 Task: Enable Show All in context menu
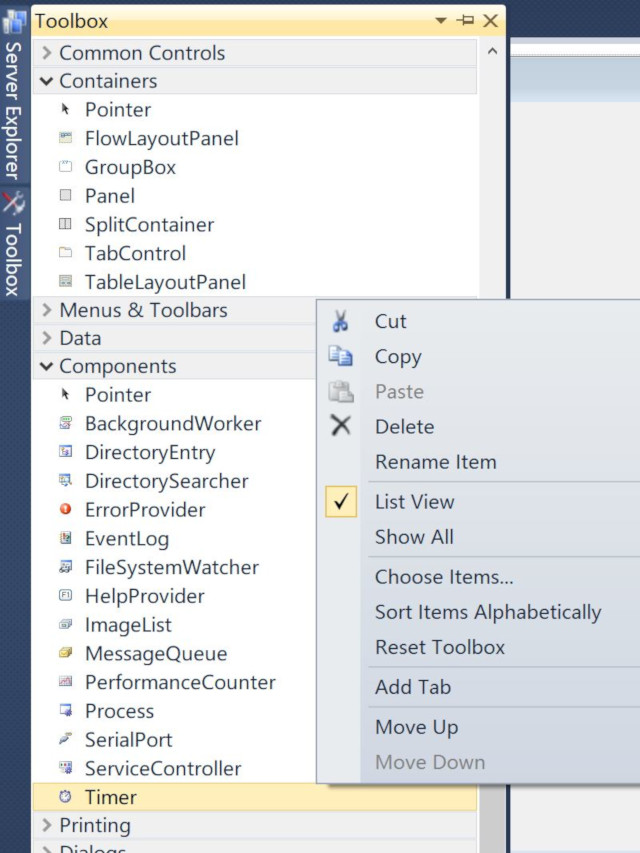414,537
